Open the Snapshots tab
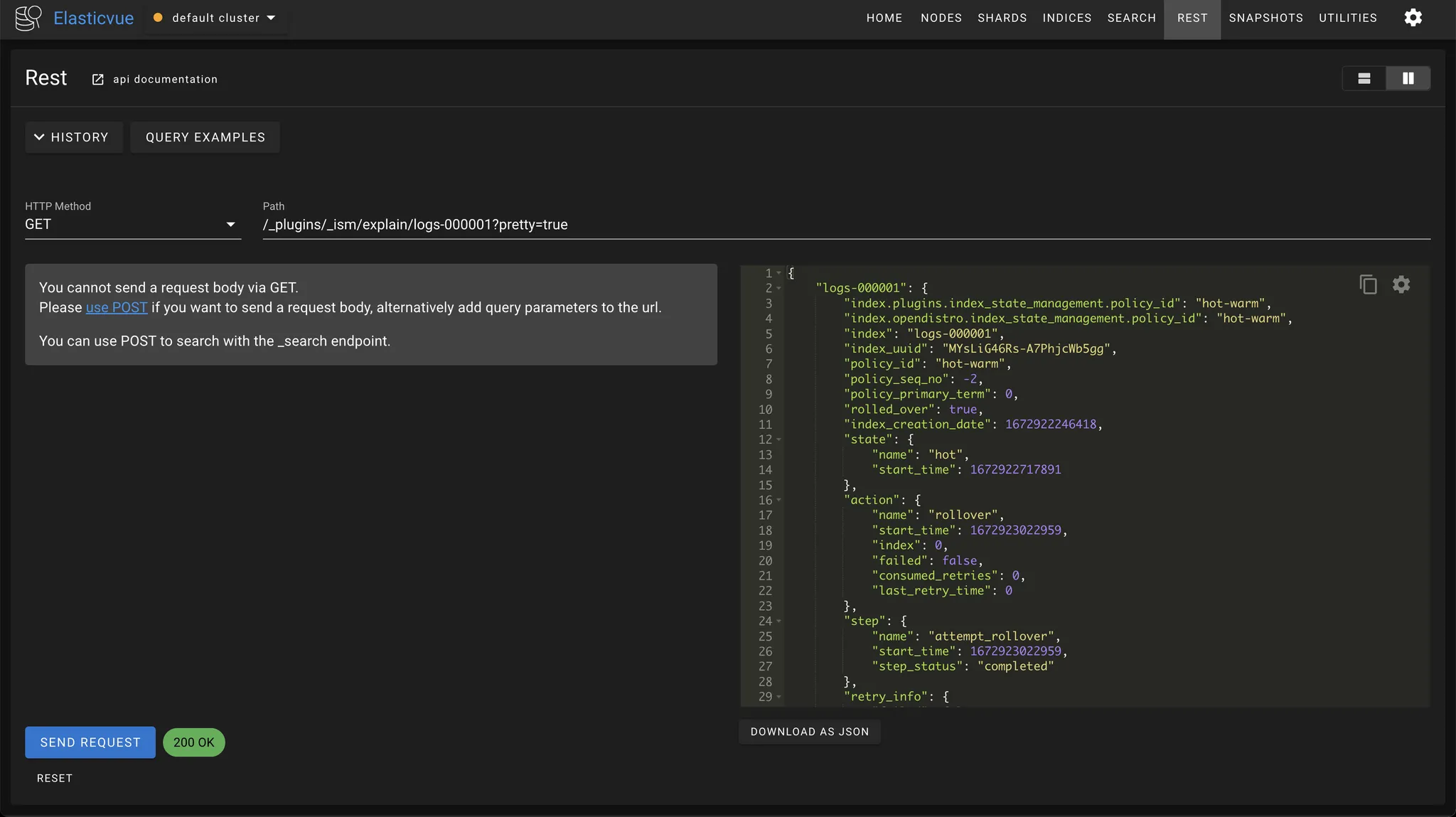The width and height of the screenshot is (1456, 817). tap(1265, 18)
